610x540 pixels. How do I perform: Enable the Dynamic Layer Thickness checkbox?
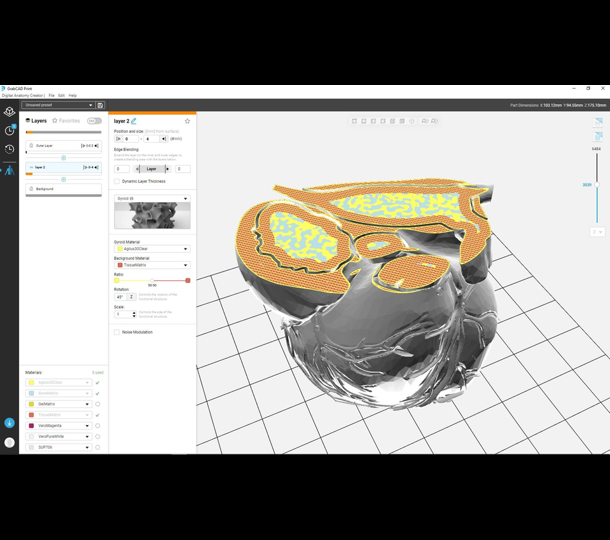(117, 181)
